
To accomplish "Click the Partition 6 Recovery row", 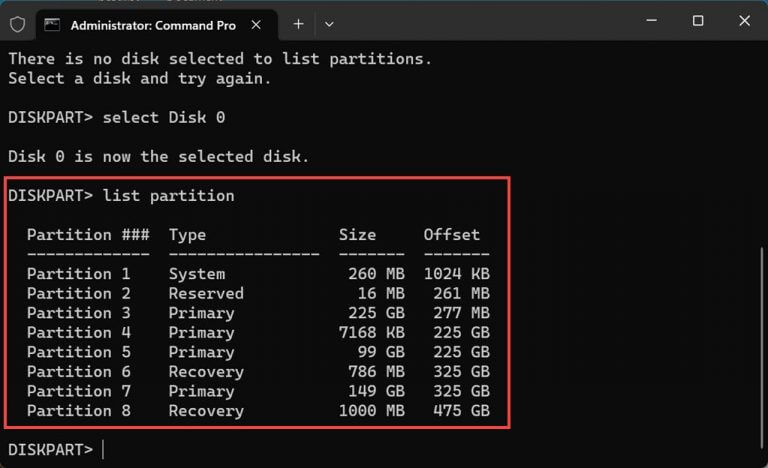I will click(258, 371).
